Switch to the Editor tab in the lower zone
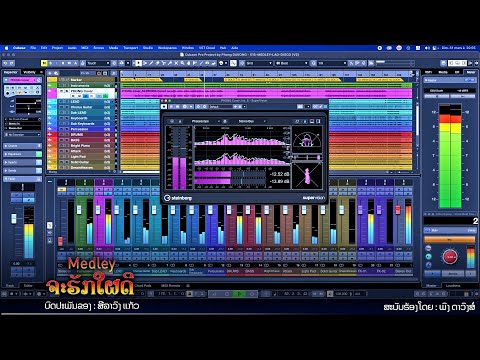The image size is (480, 360). 28,286
